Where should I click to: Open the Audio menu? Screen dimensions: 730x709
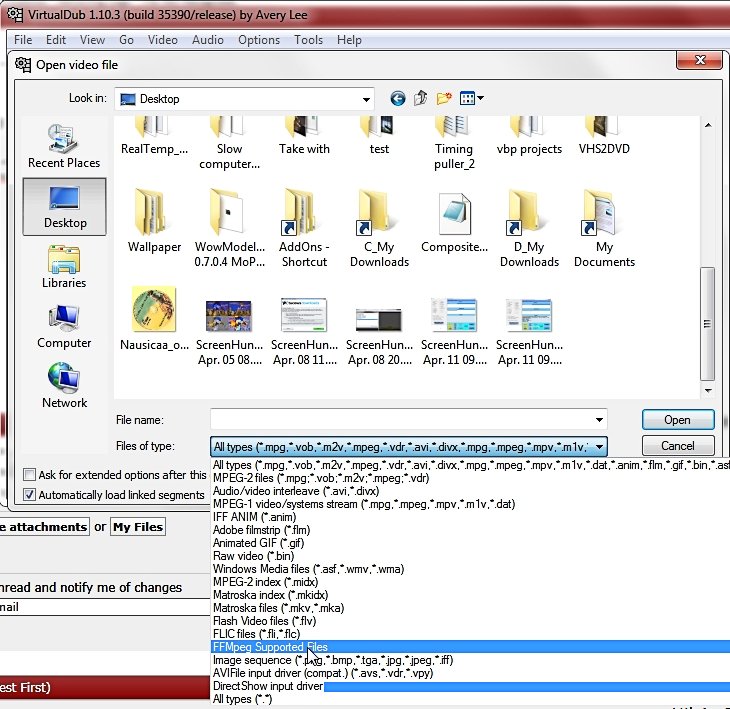(207, 40)
